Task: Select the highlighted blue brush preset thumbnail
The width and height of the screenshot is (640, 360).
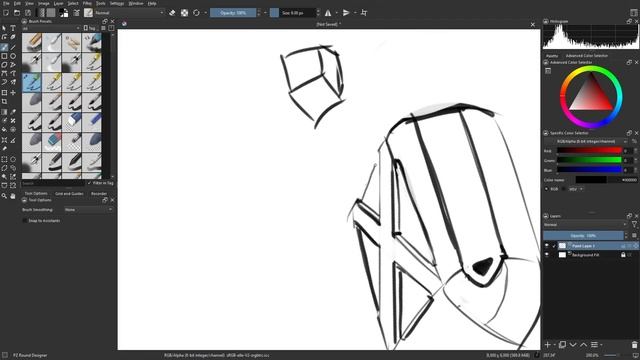Action: pos(32,82)
